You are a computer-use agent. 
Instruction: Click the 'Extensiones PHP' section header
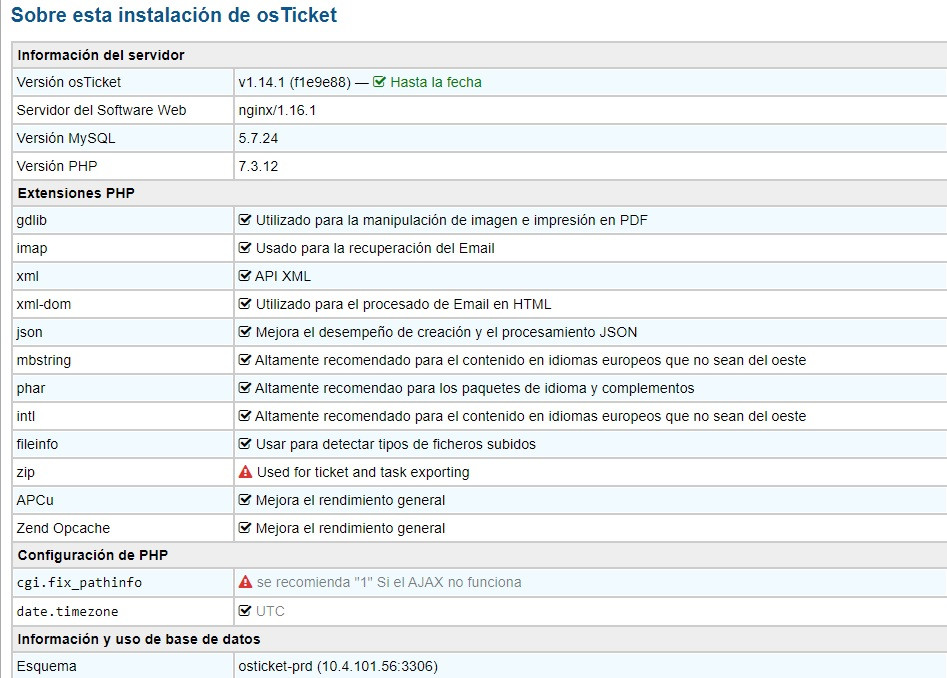(x=76, y=193)
